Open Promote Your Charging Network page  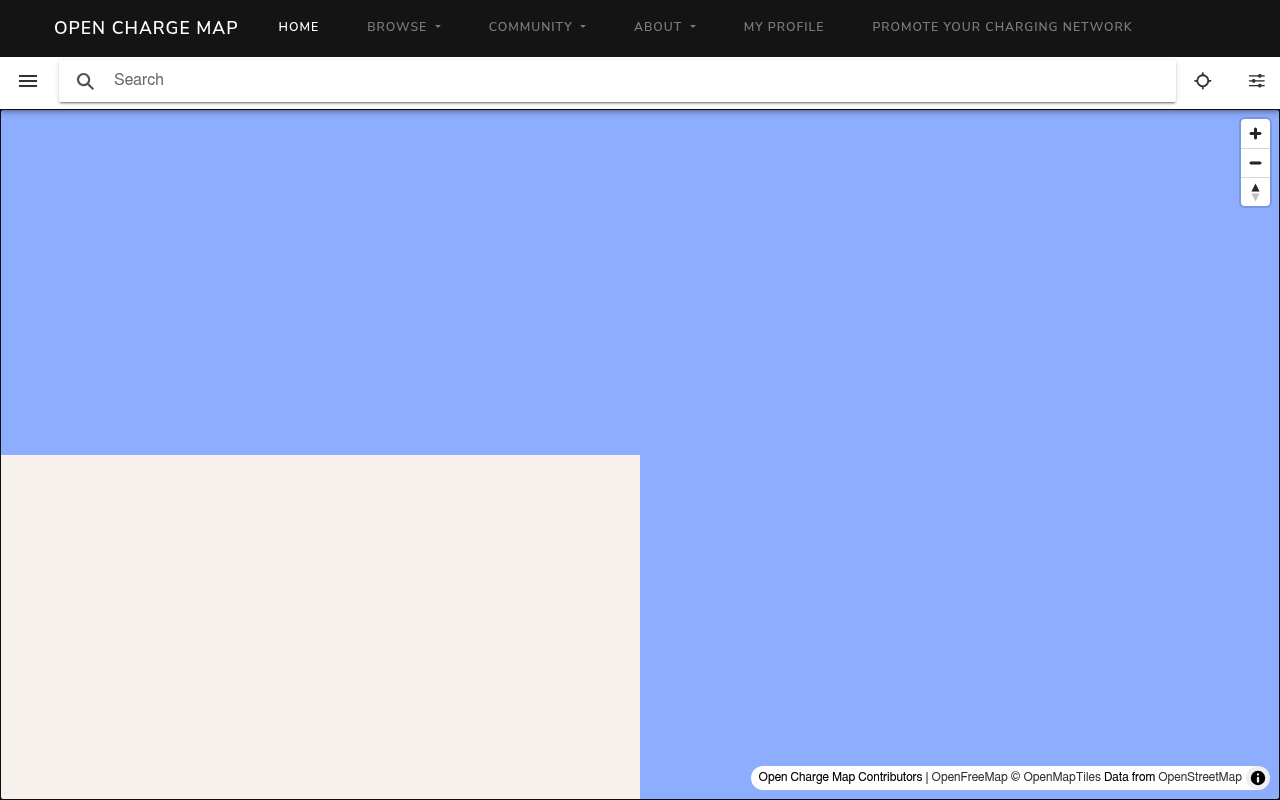[x=1002, y=27]
